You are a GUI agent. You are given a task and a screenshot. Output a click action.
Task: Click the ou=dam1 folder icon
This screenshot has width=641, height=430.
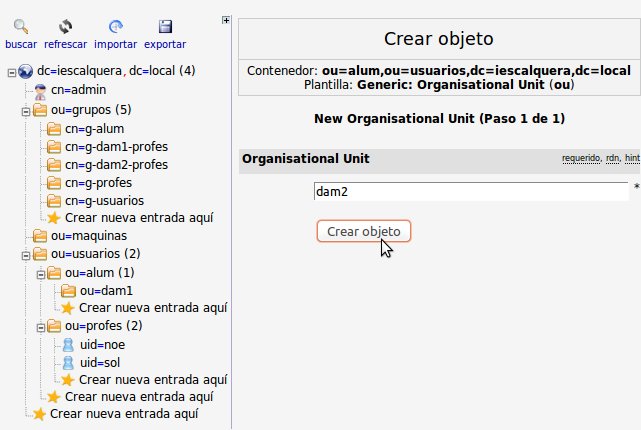[x=68, y=291]
